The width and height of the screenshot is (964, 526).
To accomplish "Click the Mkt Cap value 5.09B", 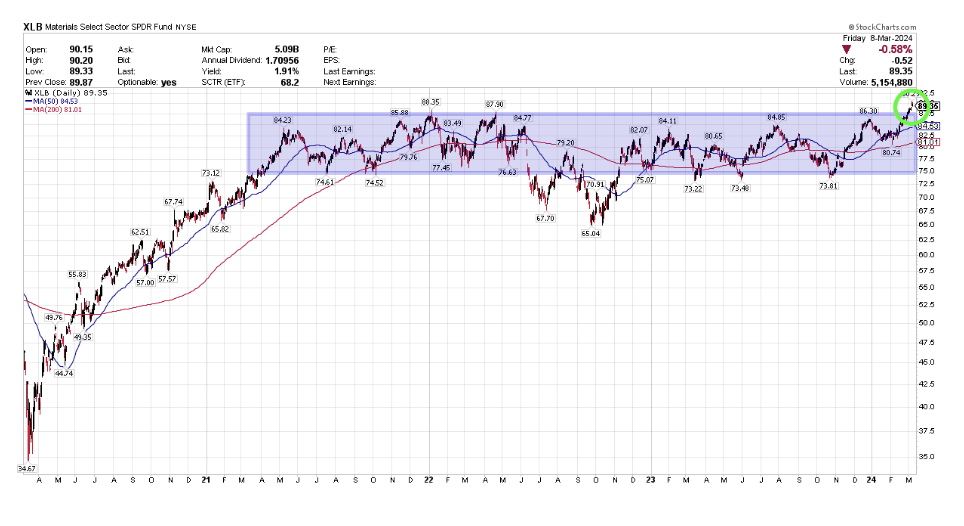I will pyautogui.click(x=286, y=49).
